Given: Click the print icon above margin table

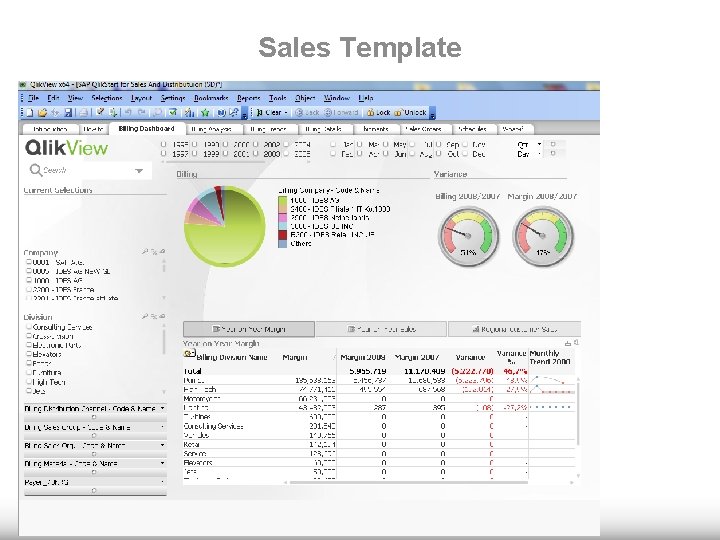Looking at the screenshot, I should pyautogui.click(x=568, y=343).
